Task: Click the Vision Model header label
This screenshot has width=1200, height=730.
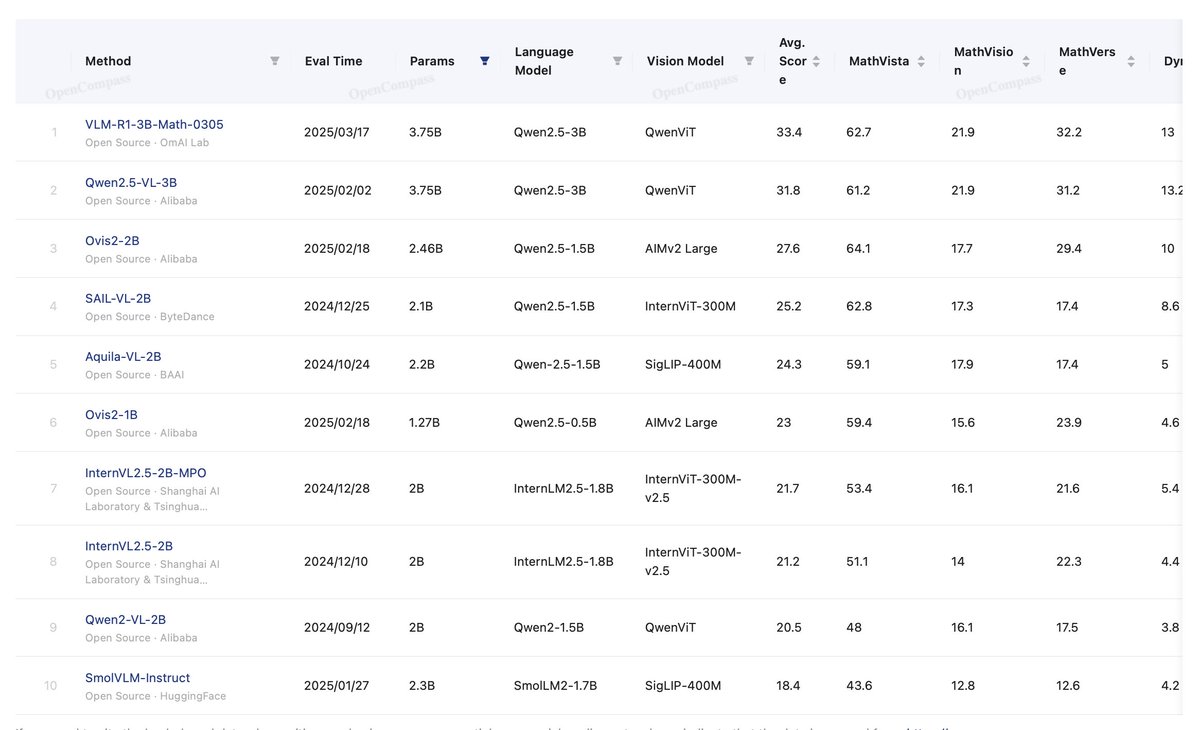Action: pos(685,61)
